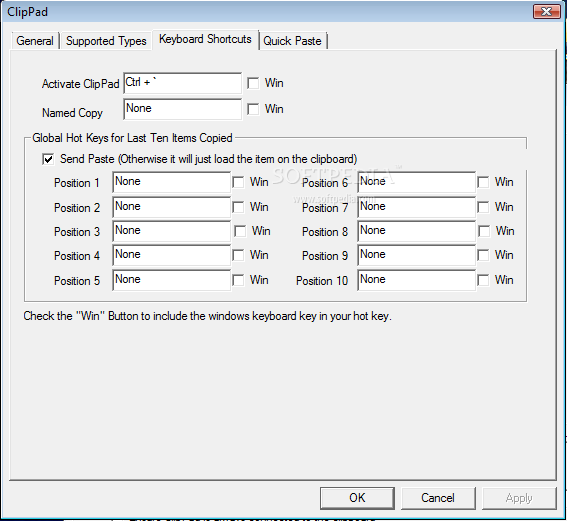Screen dimensions: 567x521
Task: Check the Win box for Position 7
Action: click(483, 207)
